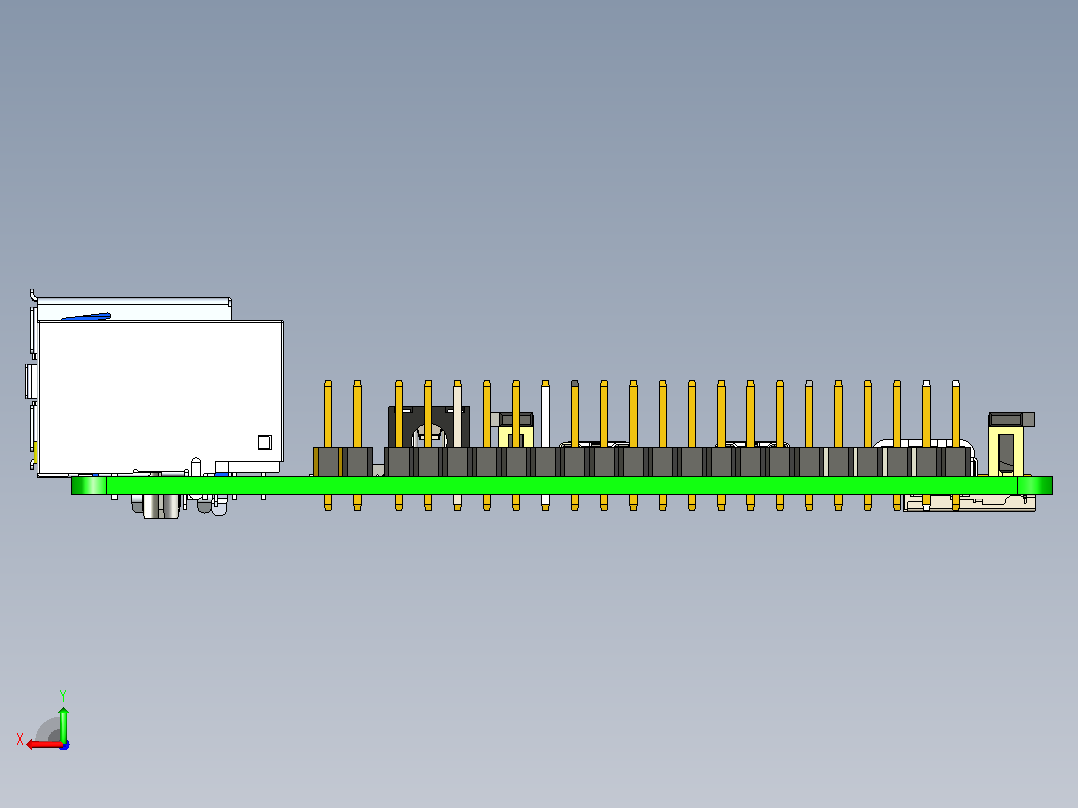The height and width of the screenshot is (808, 1078).
Task: Click the dark gray cap on yellow connector
Action: [x=1011, y=419]
